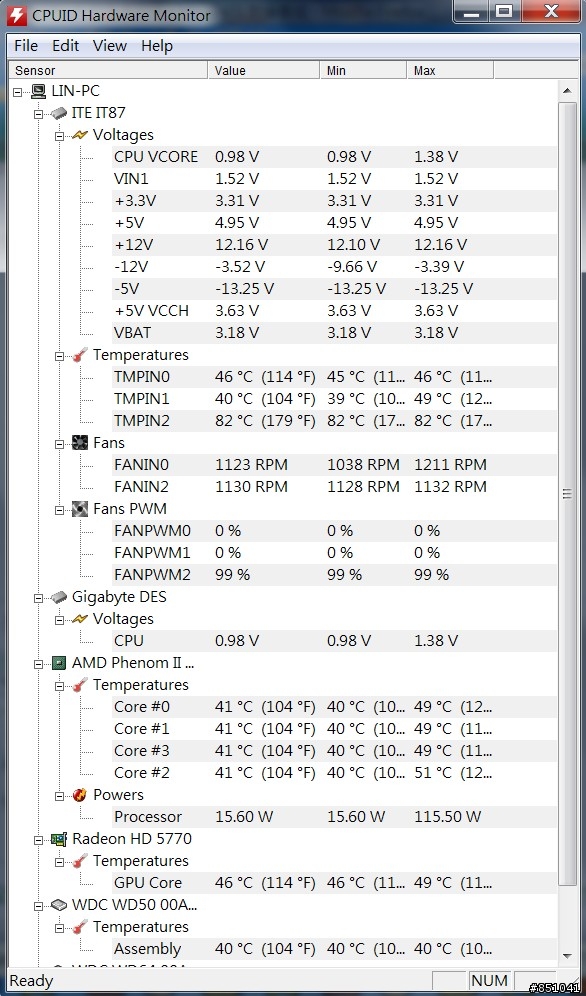Collapse the Radeon HD 5770 node
The image size is (586, 996).
point(39,840)
